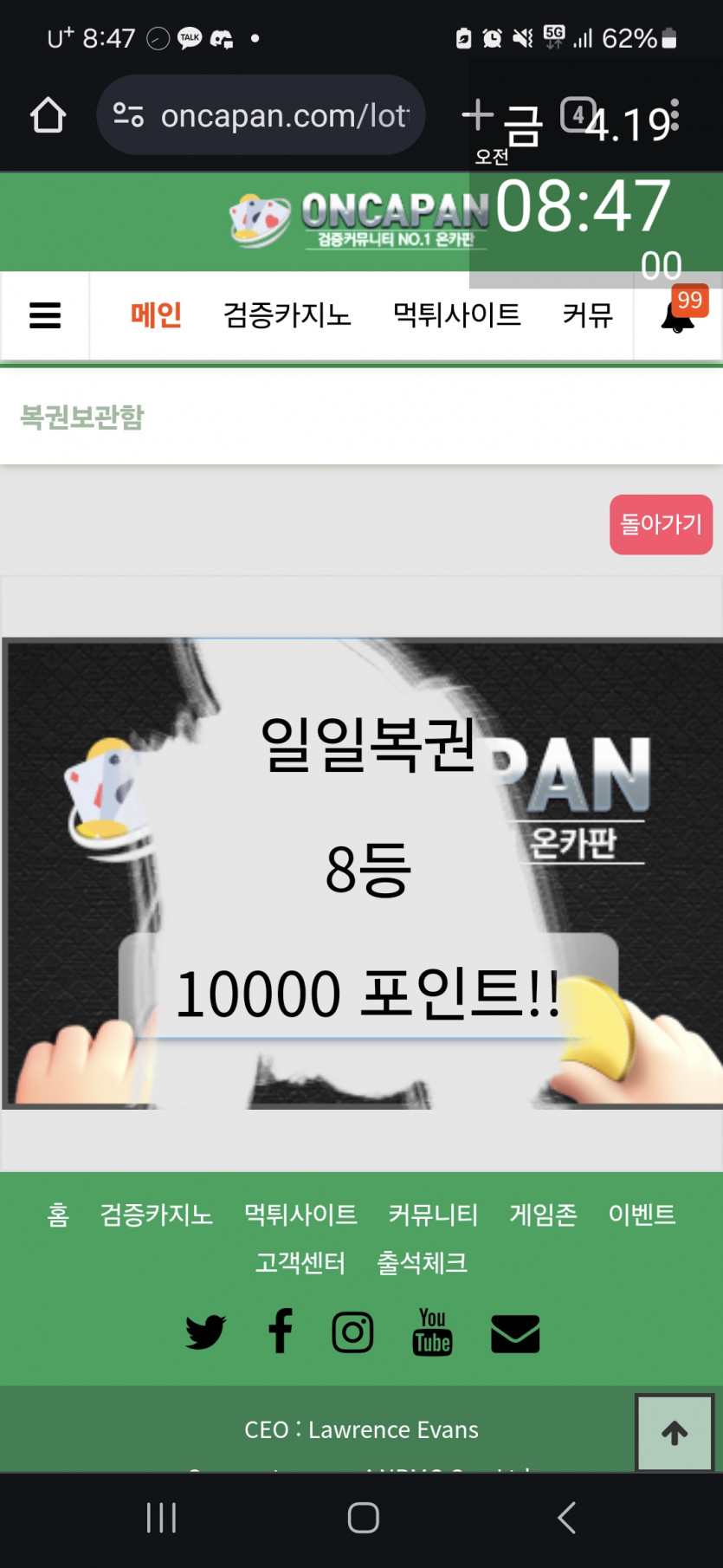The width and height of the screenshot is (723, 1568).
Task: Open the 먹튀사이트 menu tab
Action: pyautogui.click(x=457, y=314)
